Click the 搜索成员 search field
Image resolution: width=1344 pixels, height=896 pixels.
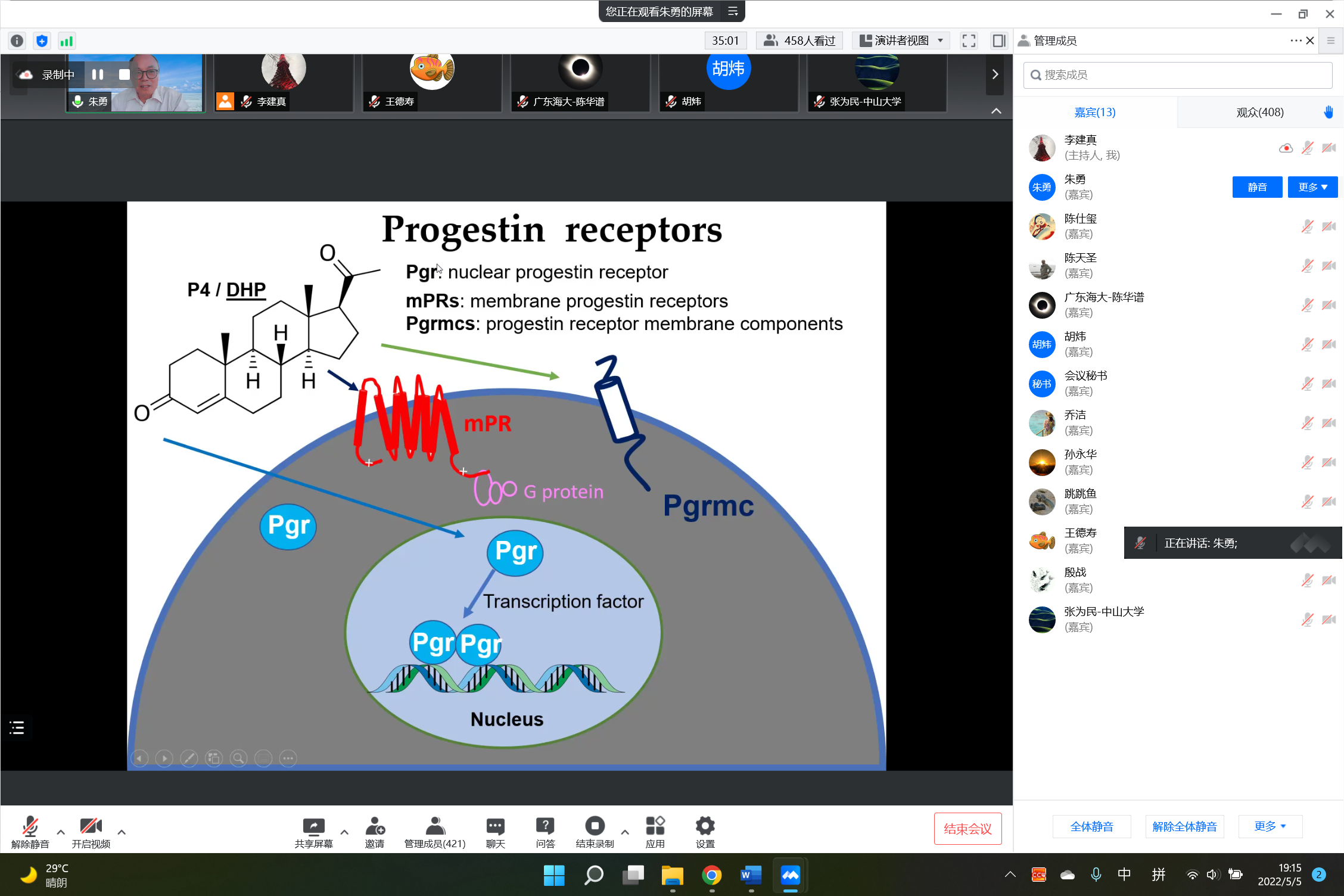coord(1177,75)
